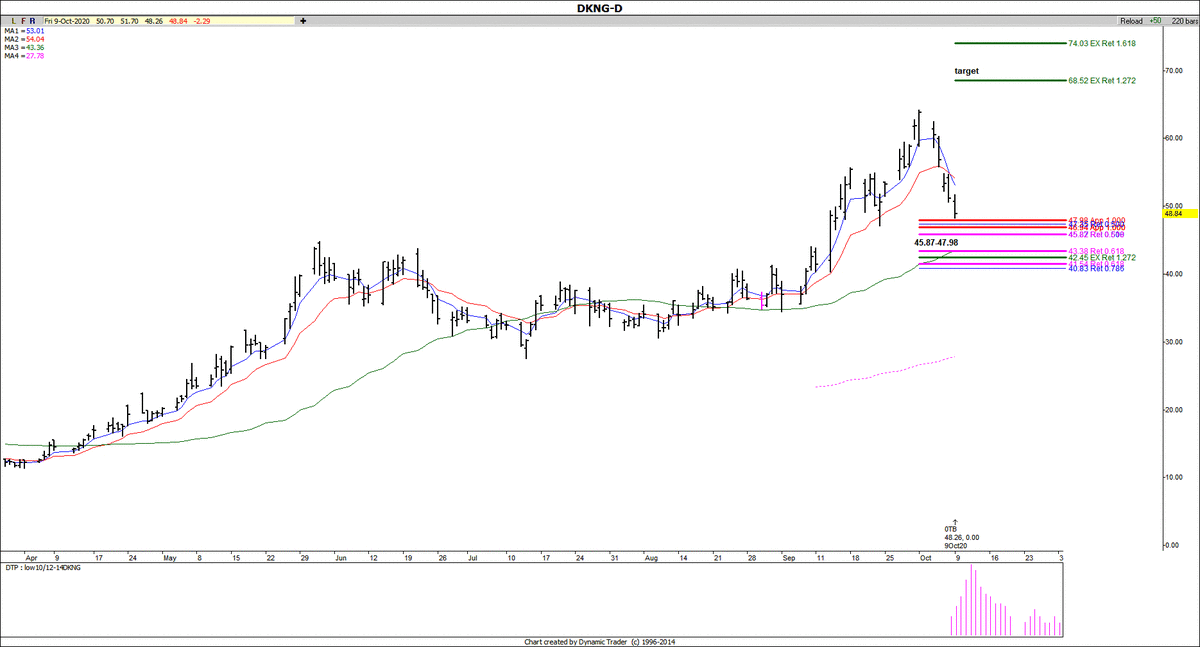Click the 0TB time marker annotation

tap(951, 527)
